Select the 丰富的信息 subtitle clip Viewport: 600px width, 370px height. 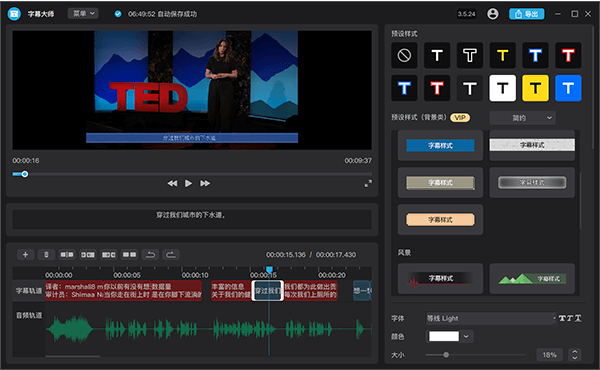point(231,290)
